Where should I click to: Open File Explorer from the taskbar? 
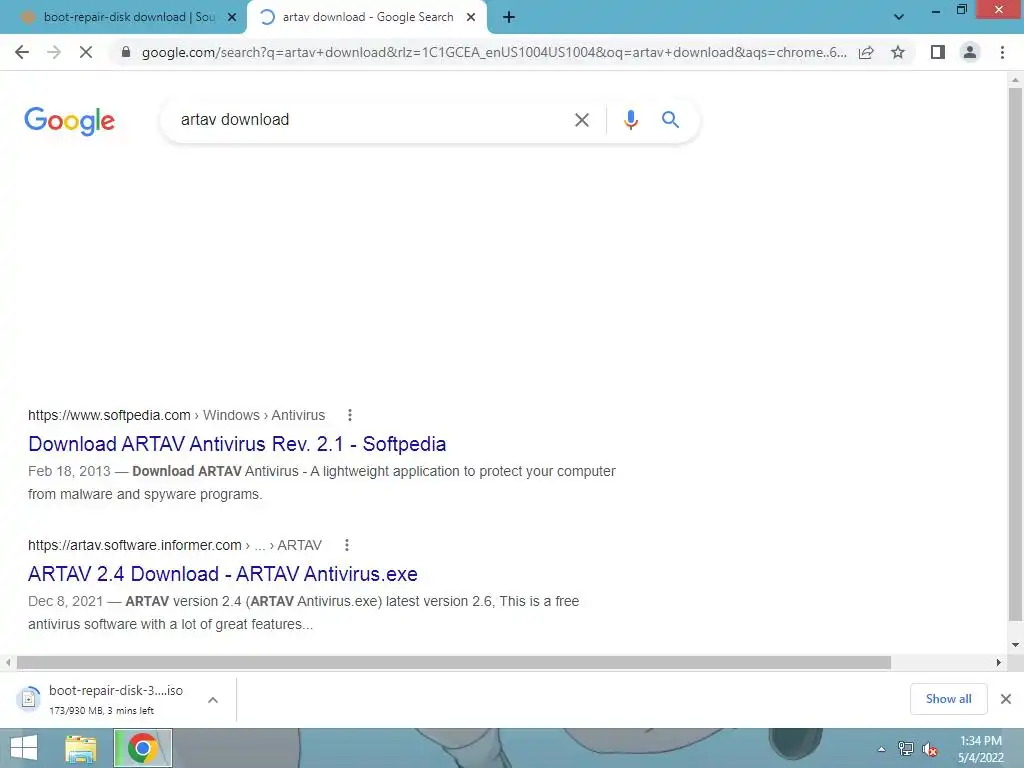(x=81, y=748)
